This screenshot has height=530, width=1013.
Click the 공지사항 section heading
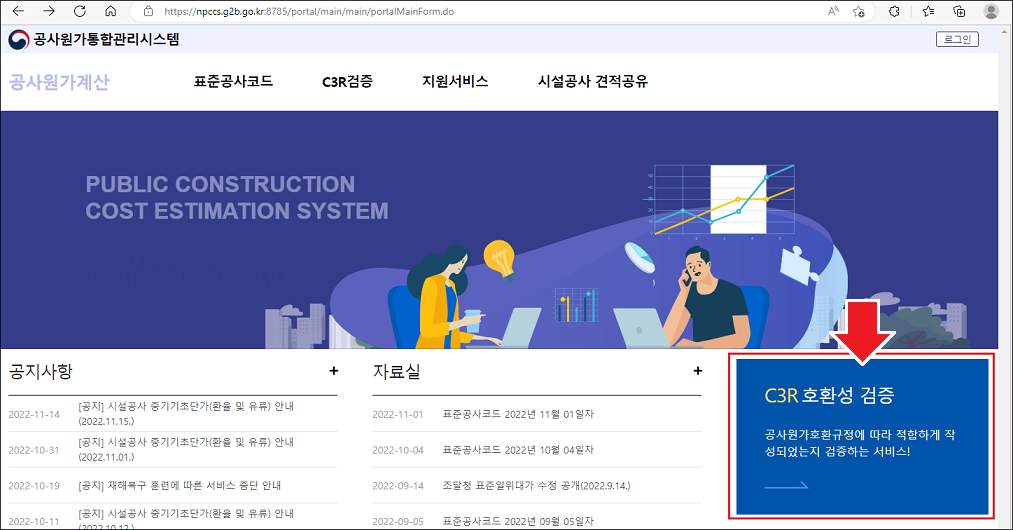click(41, 372)
